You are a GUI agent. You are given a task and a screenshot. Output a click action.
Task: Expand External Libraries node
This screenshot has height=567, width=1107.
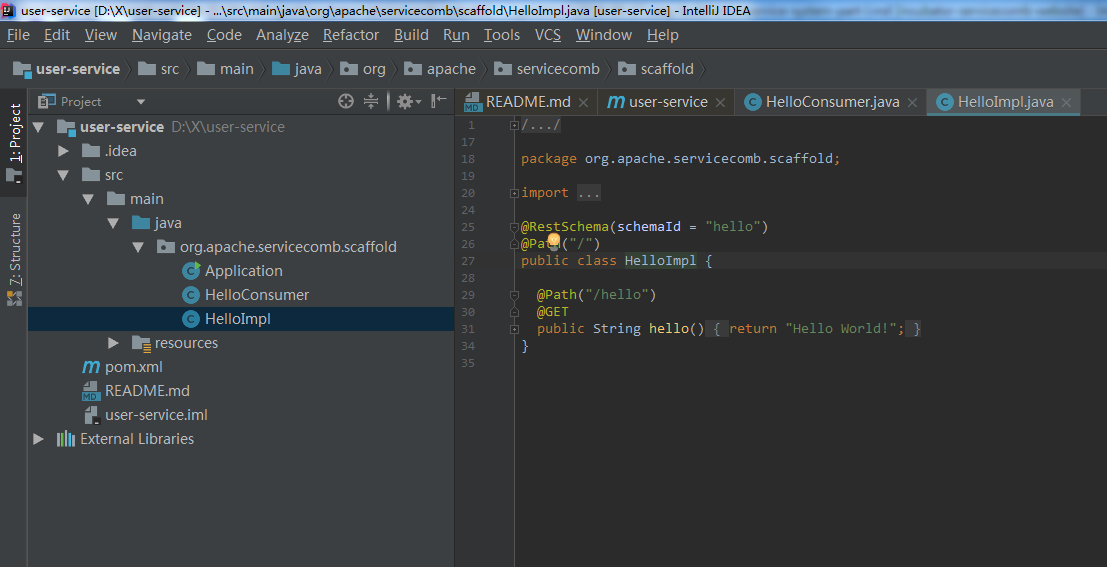pos(39,439)
